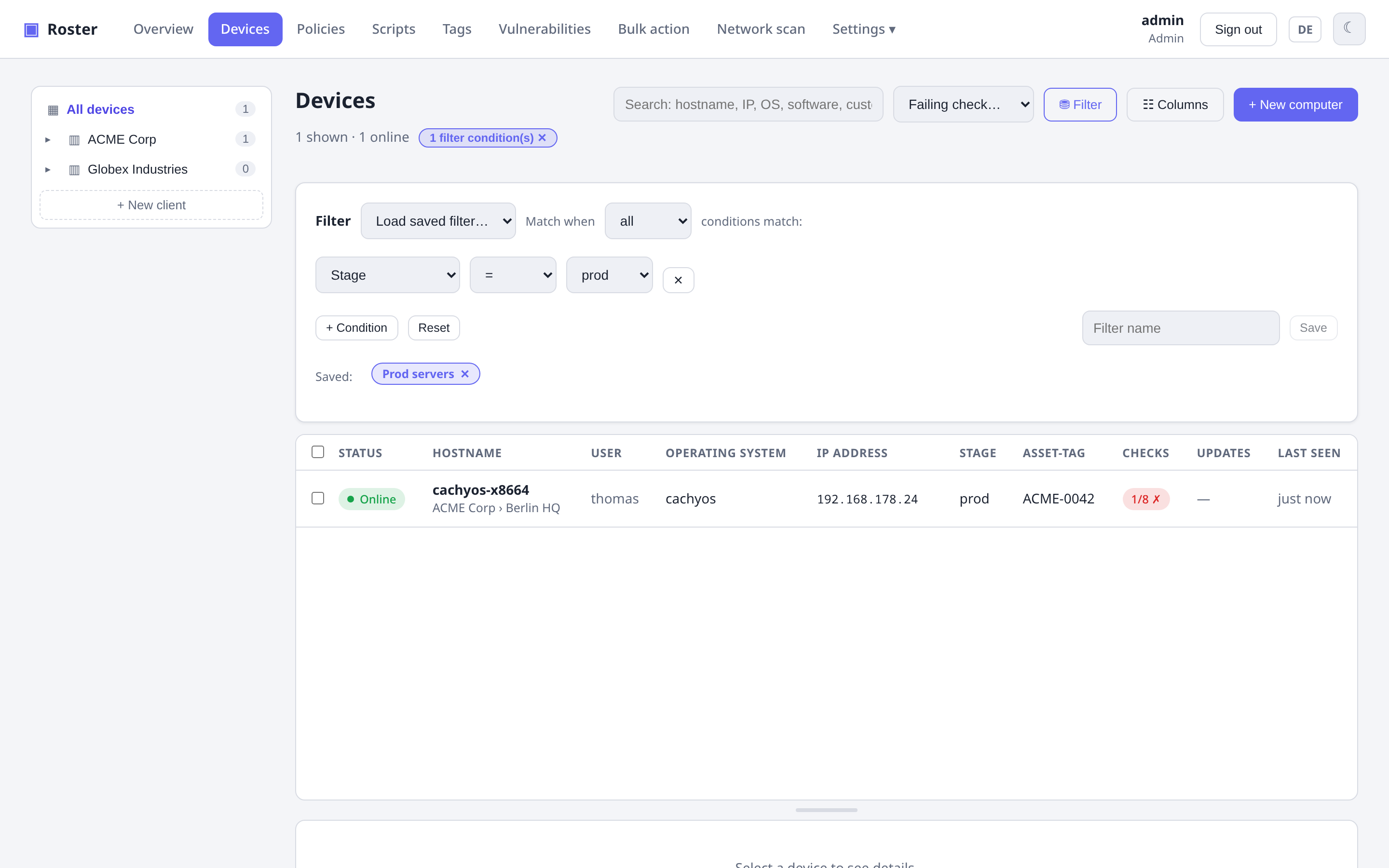Toggle the select-all devices checkbox
The height and width of the screenshot is (868, 1389).
[317, 452]
